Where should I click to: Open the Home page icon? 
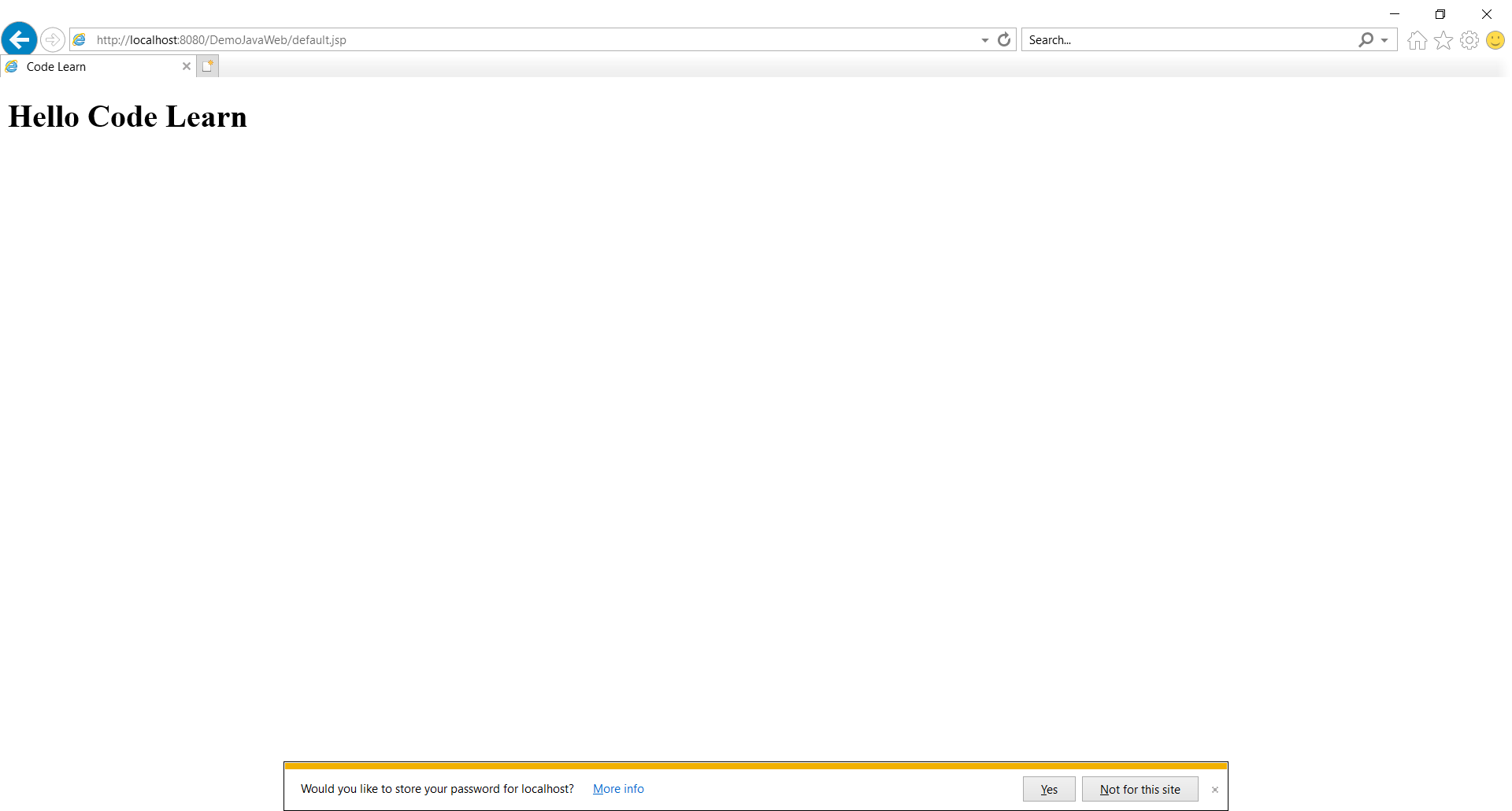[x=1417, y=40]
